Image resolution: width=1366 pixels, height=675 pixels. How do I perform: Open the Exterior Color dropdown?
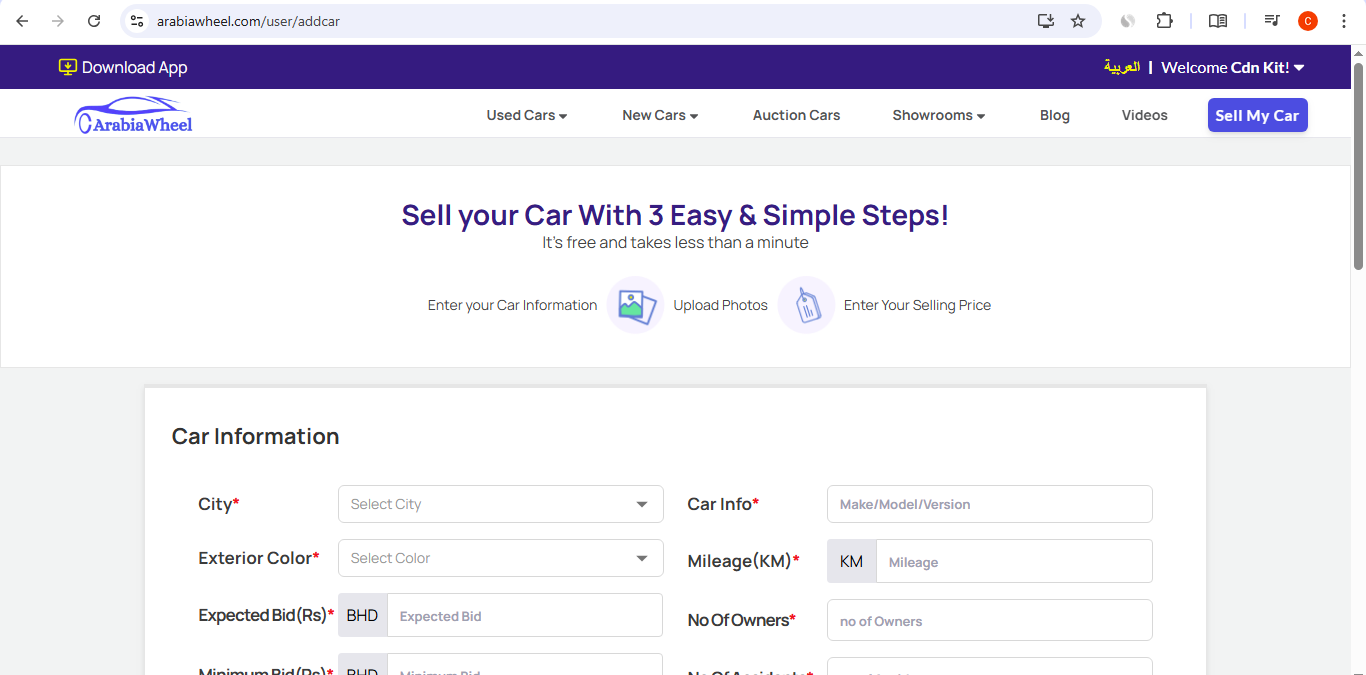(500, 558)
